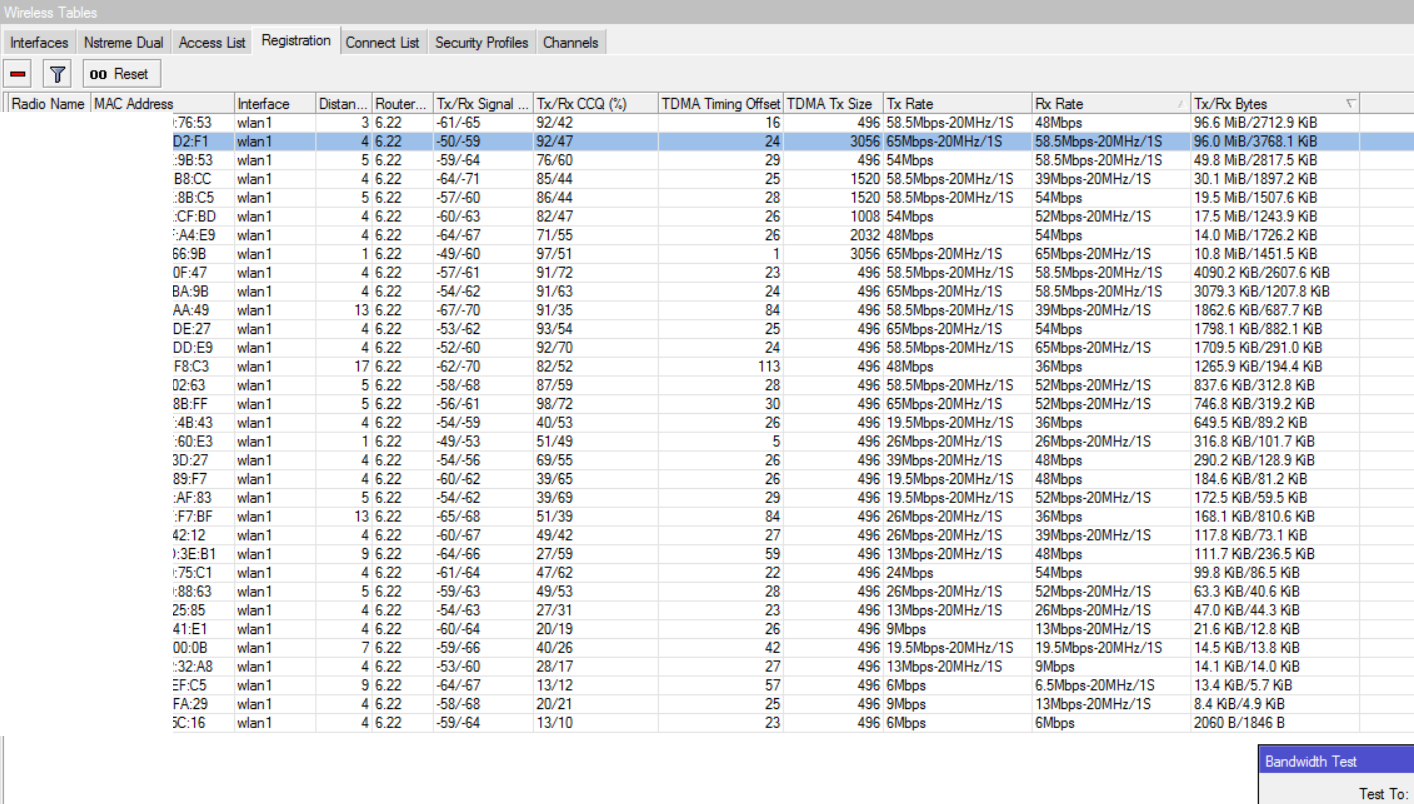The image size is (1414, 804).
Task: Open the Access List tab
Action: click(212, 42)
